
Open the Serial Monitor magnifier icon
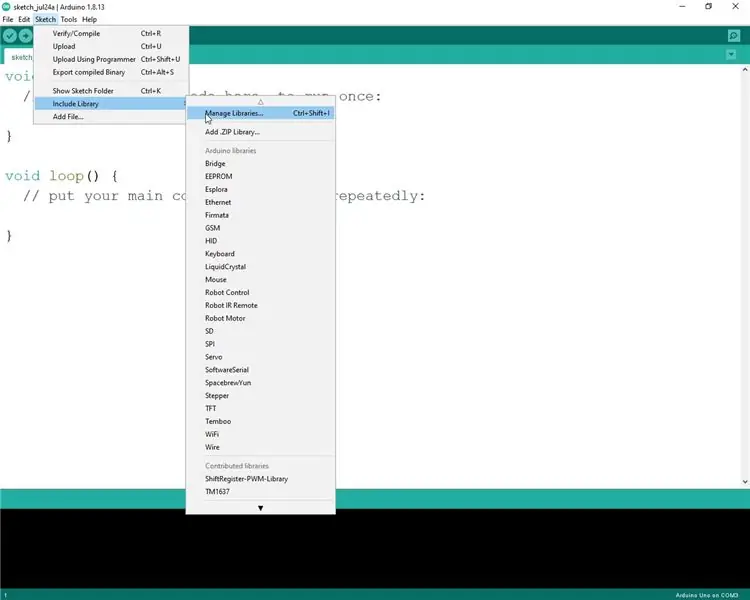(733, 36)
